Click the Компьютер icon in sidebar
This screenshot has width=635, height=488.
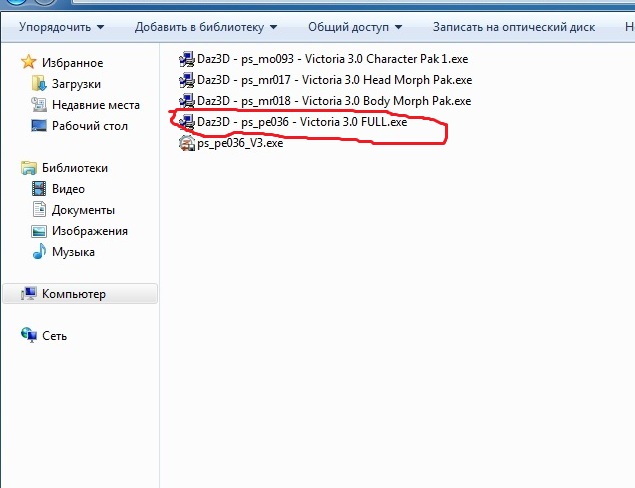29,293
